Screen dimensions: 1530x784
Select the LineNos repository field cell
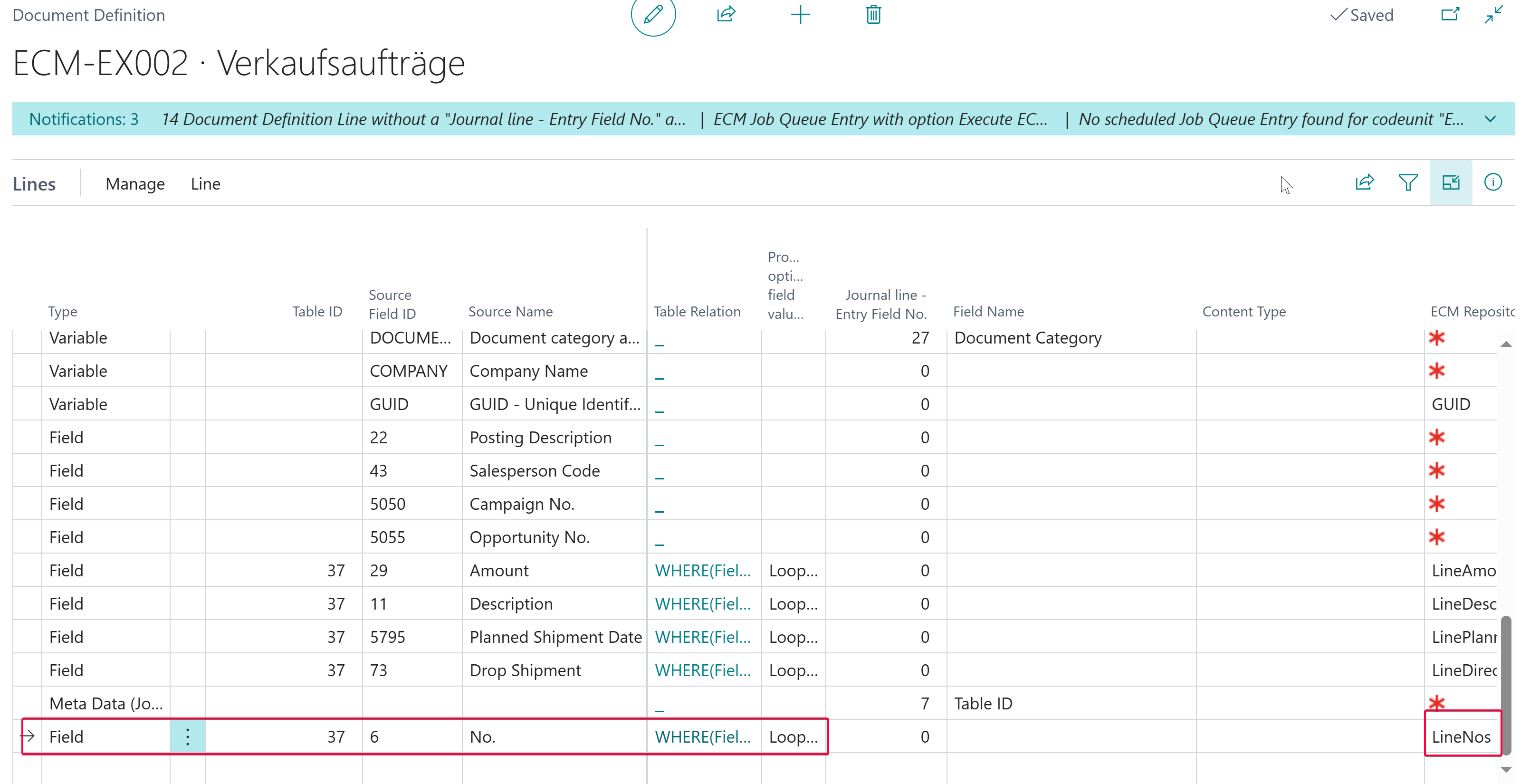(1461, 736)
